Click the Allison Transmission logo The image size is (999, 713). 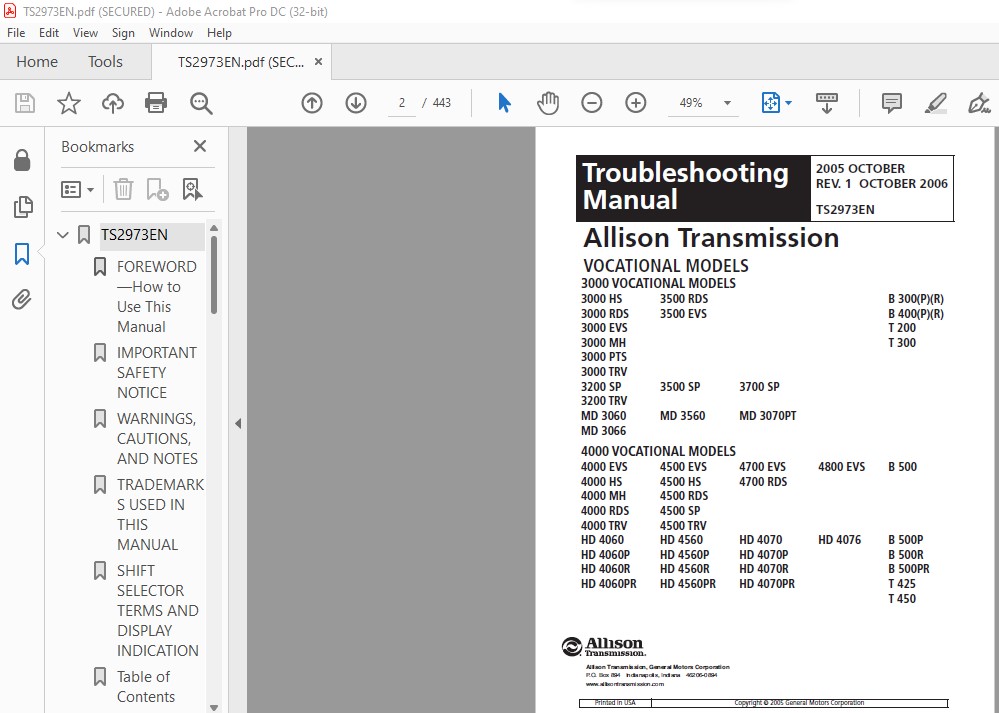point(603,646)
